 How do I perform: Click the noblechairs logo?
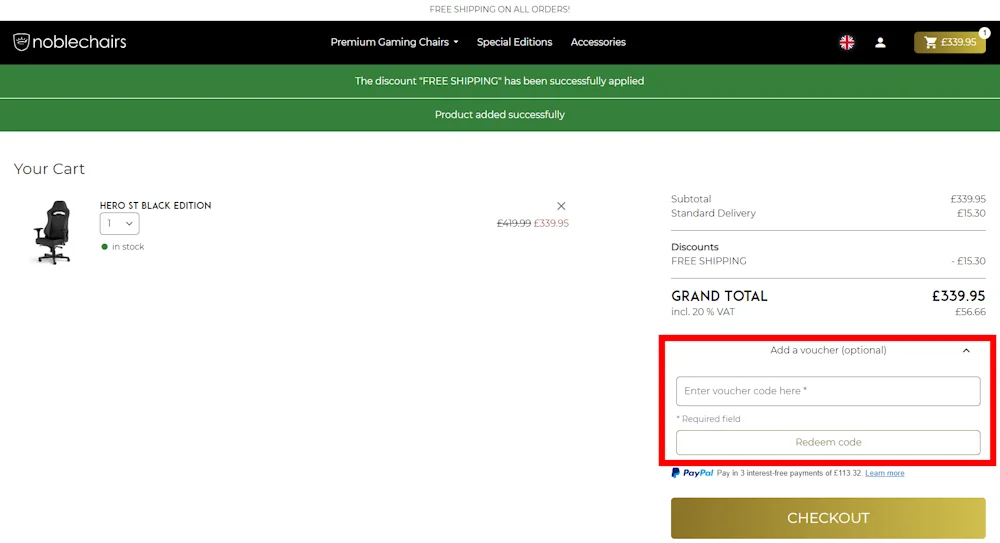[70, 42]
